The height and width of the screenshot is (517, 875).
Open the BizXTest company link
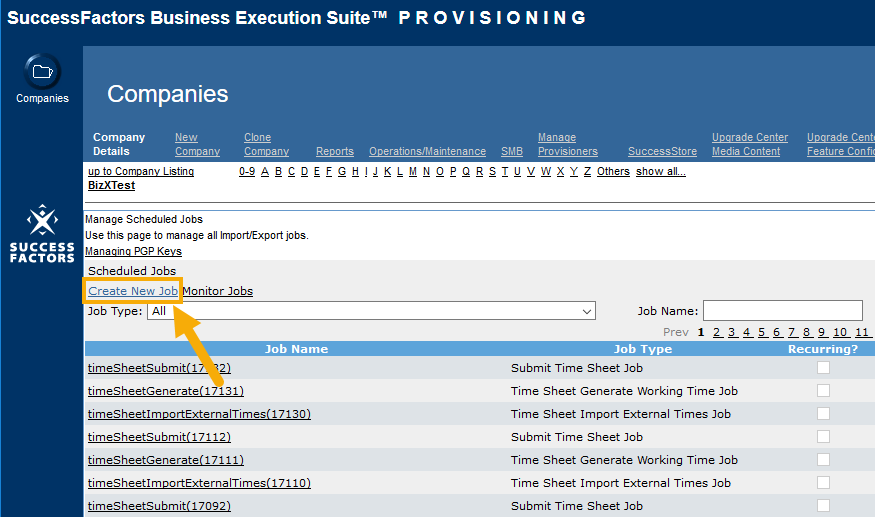click(x=112, y=185)
